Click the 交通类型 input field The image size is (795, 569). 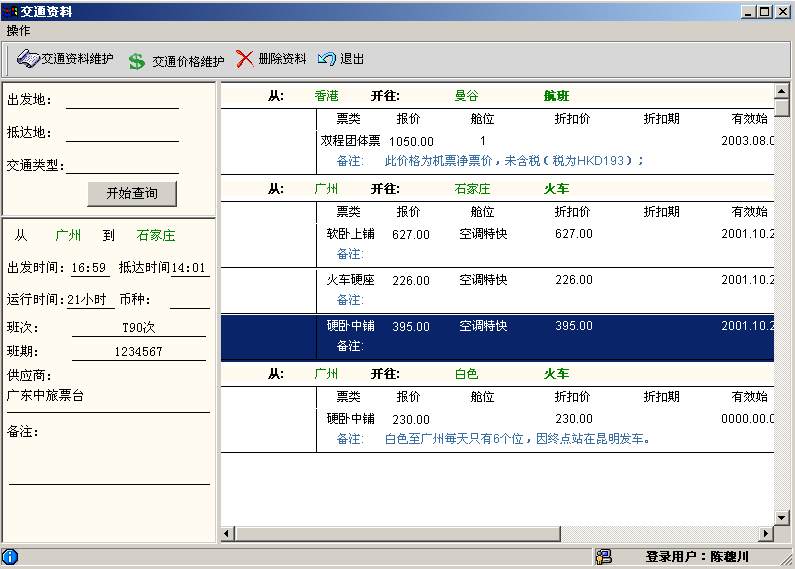122,165
